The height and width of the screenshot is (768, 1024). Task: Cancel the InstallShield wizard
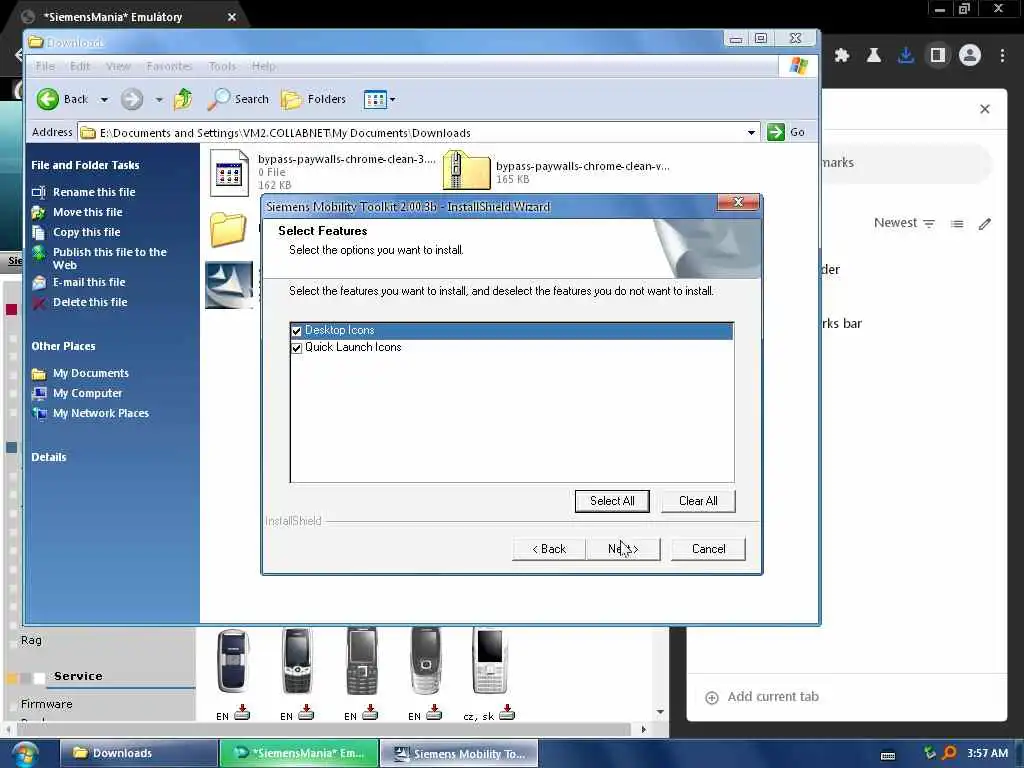[x=709, y=549]
